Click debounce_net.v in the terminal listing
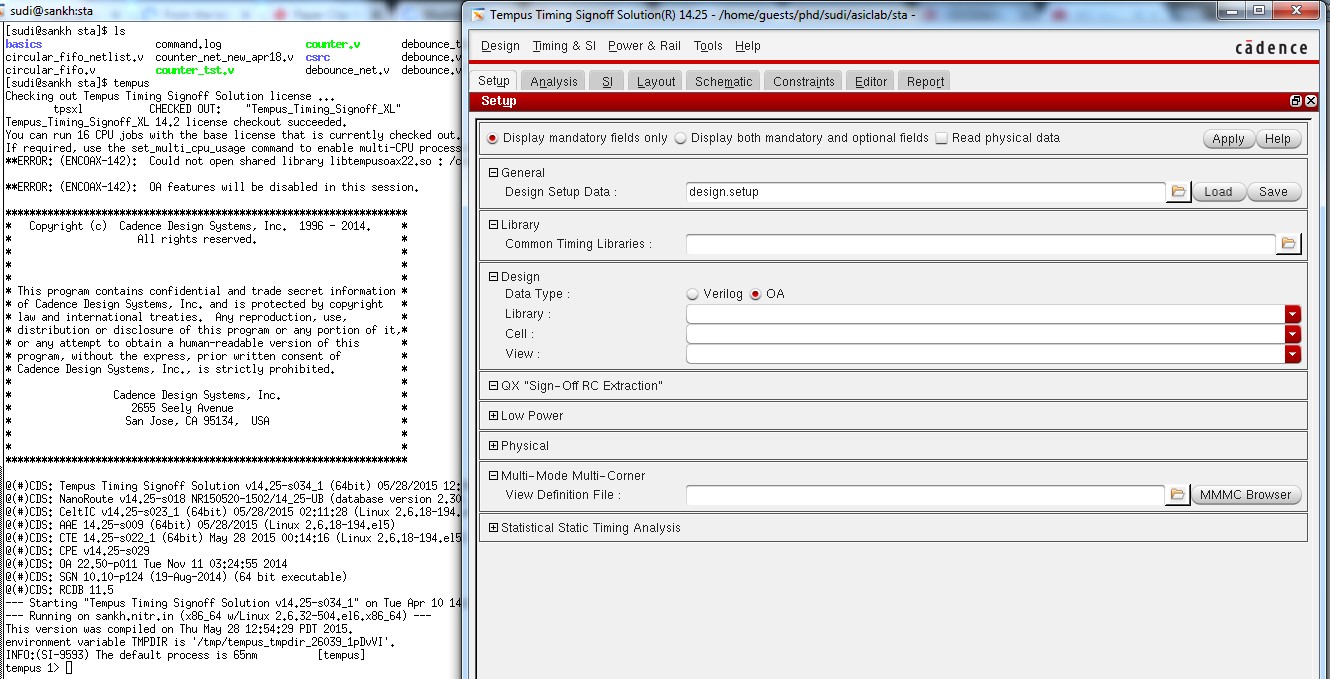 347,71
